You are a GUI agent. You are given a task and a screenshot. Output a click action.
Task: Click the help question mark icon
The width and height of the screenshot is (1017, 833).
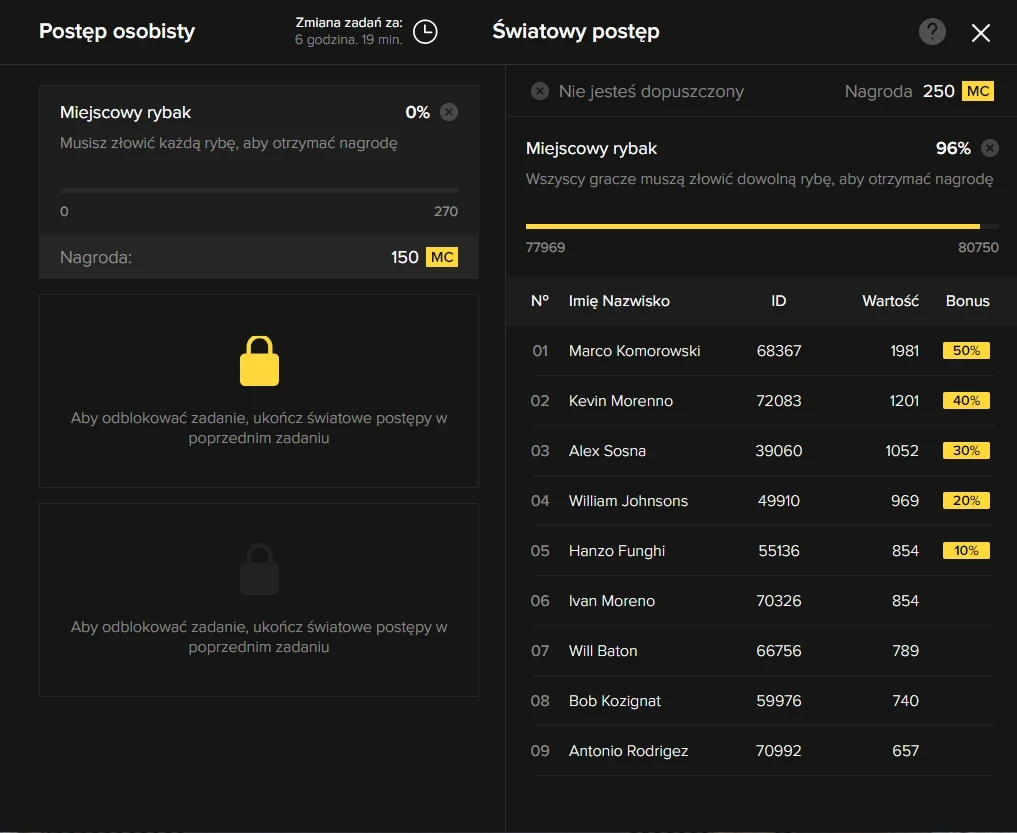tap(932, 32)
